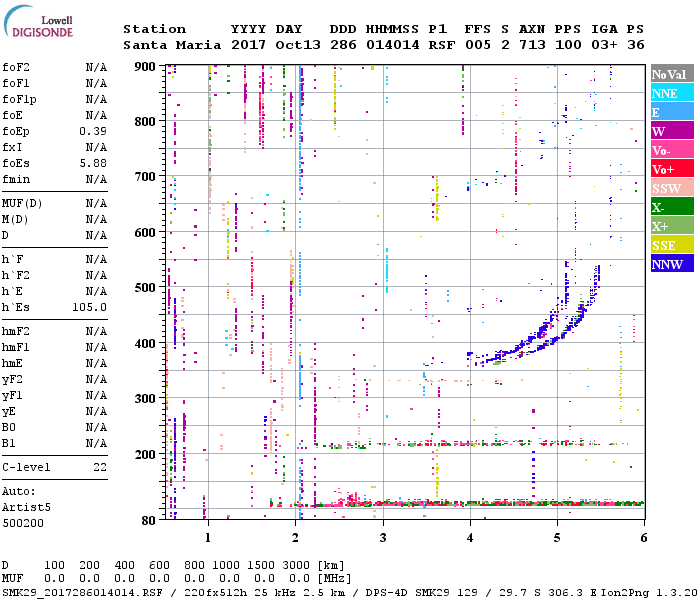
Task: Click the year value 2017
Action: [248, 45]
